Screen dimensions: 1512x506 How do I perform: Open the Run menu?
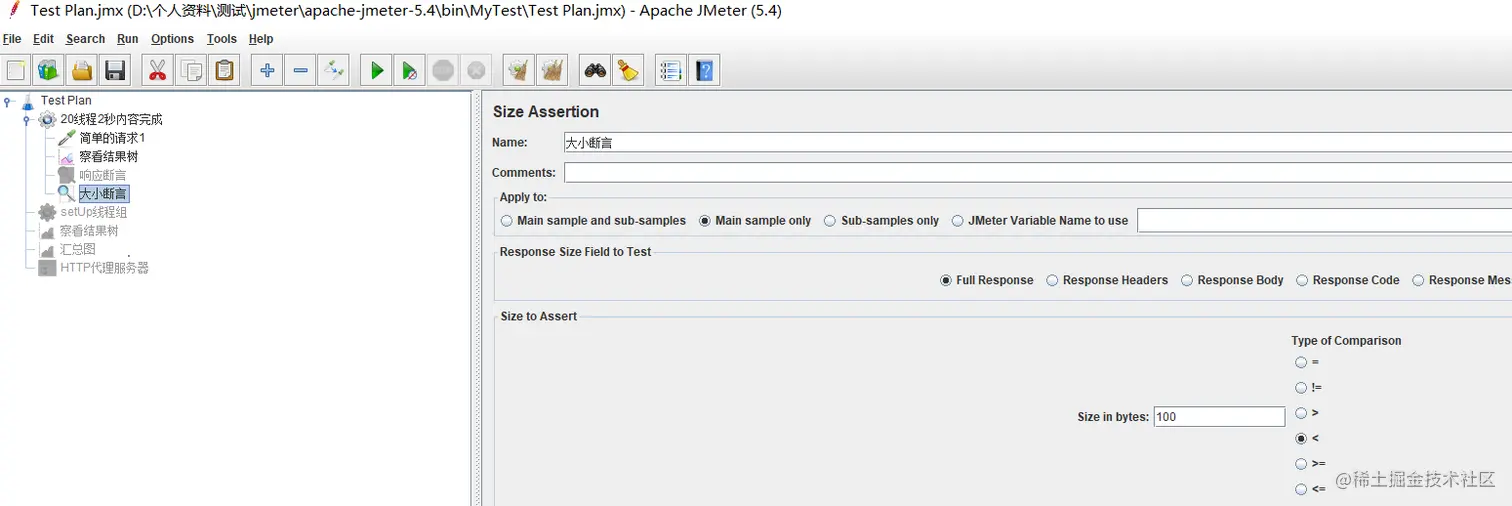[x=127, y=39]
